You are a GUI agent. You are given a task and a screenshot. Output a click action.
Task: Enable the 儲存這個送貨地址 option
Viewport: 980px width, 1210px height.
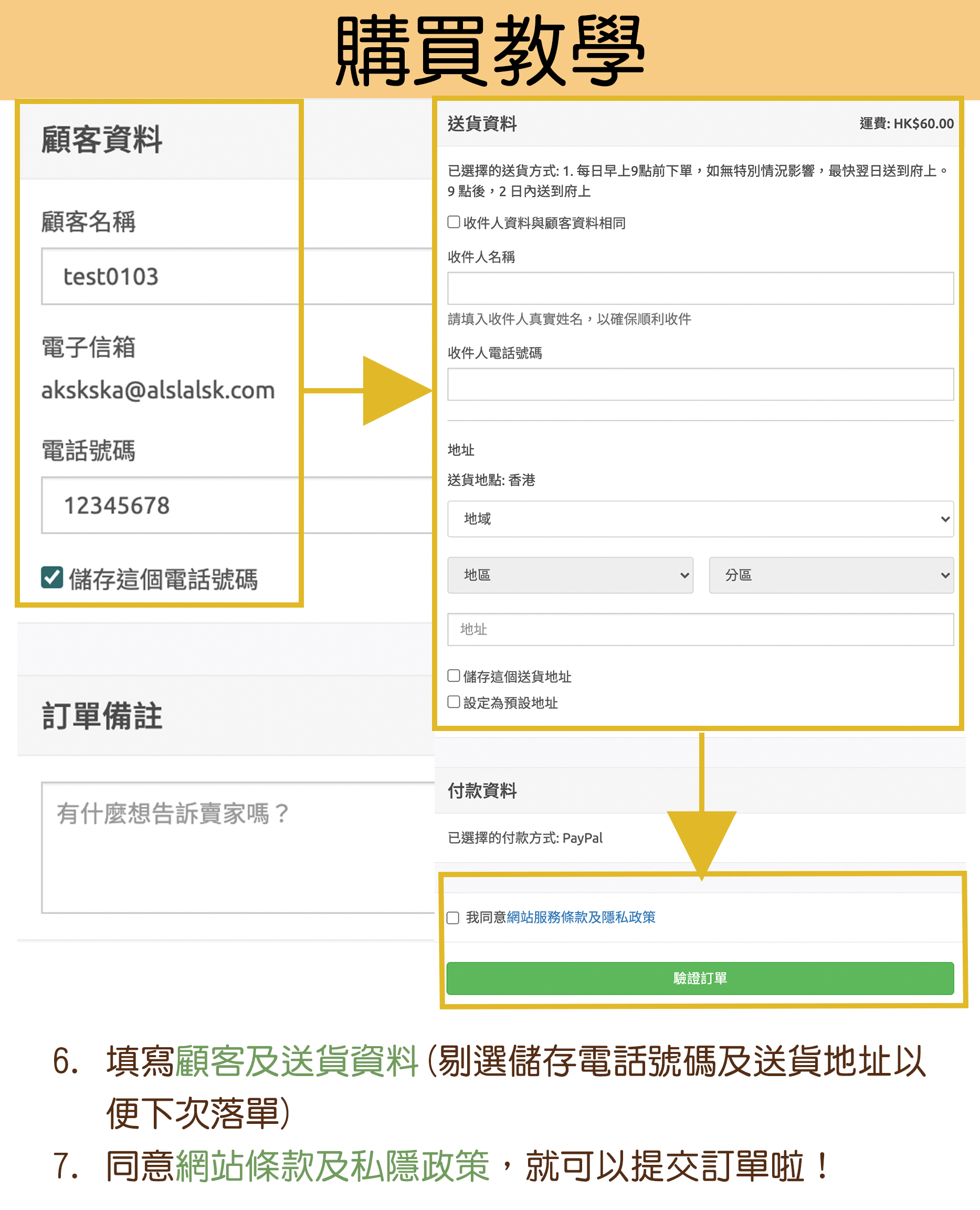tap(454, 676)
